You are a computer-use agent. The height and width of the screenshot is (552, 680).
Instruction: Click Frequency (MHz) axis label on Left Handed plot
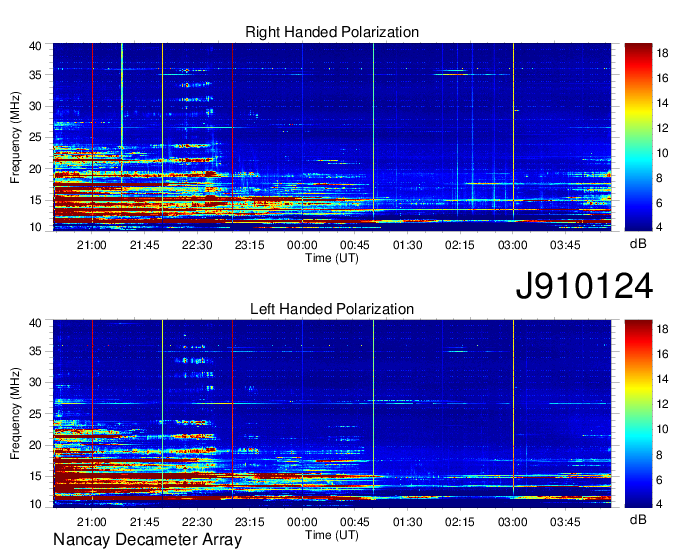[x=15, y=414]
